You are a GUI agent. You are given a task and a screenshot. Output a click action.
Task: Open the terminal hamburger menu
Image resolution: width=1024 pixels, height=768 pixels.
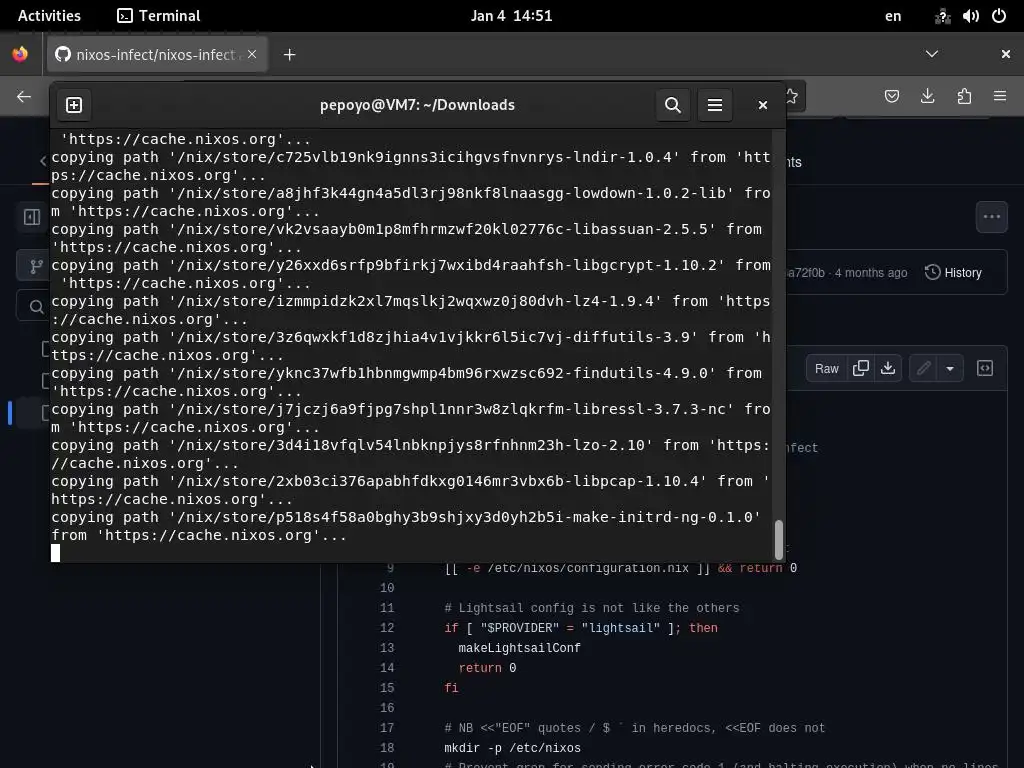[714, 105]
